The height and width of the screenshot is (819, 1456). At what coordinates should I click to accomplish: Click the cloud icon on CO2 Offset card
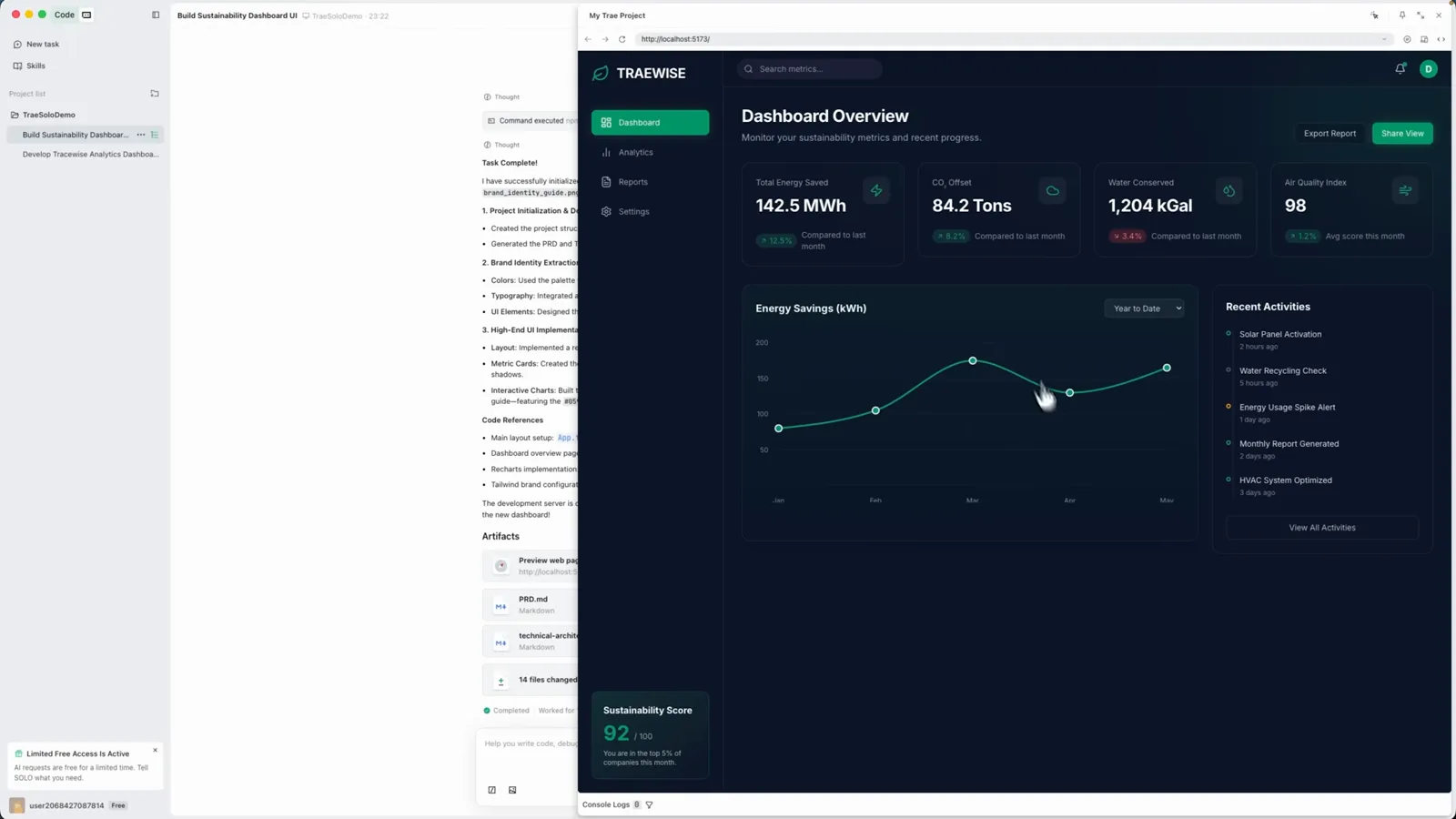pyautogui.click(x=1053, y=190)
